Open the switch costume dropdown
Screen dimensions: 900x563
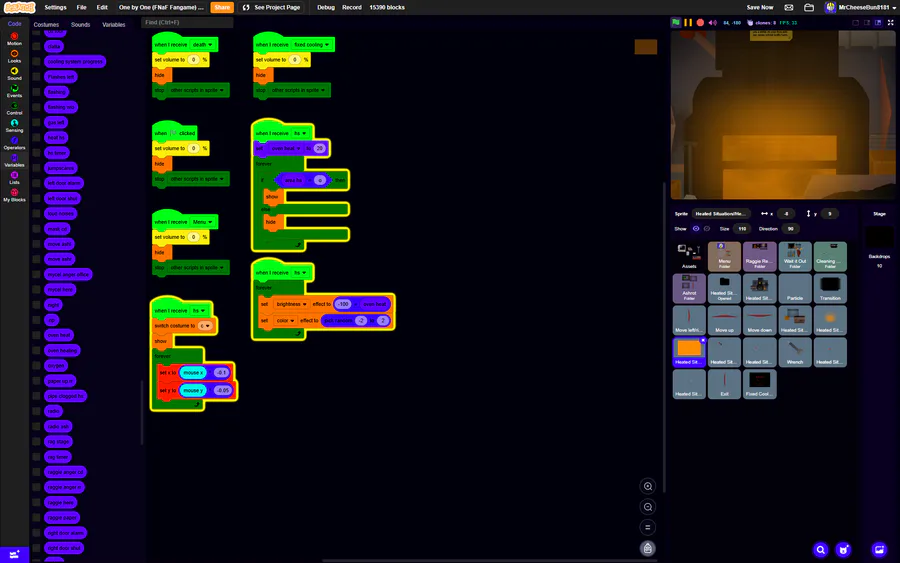coord(205,326)
